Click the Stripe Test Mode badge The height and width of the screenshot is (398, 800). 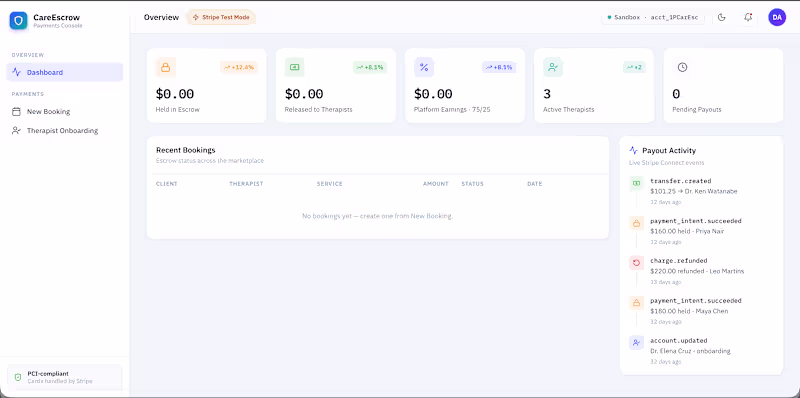220,17
